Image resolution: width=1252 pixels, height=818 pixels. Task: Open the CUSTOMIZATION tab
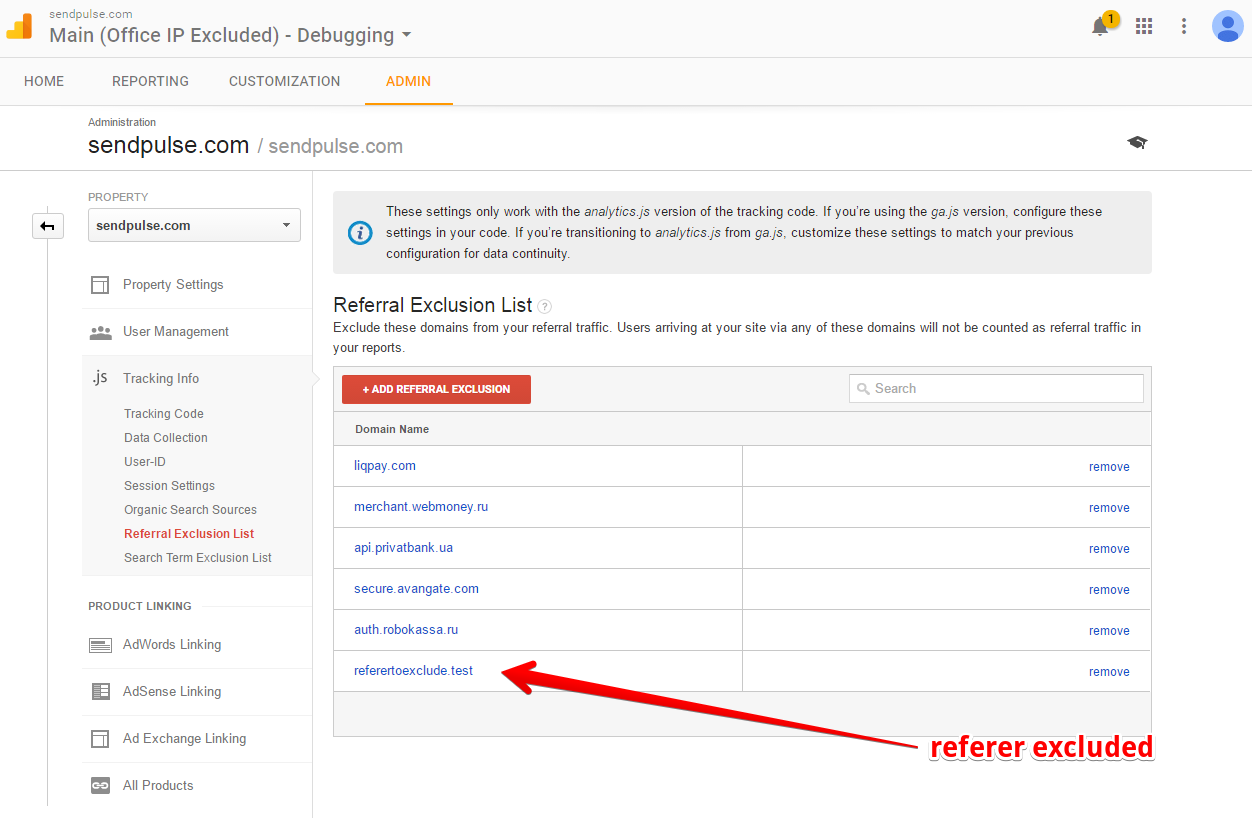coord(285,81)
